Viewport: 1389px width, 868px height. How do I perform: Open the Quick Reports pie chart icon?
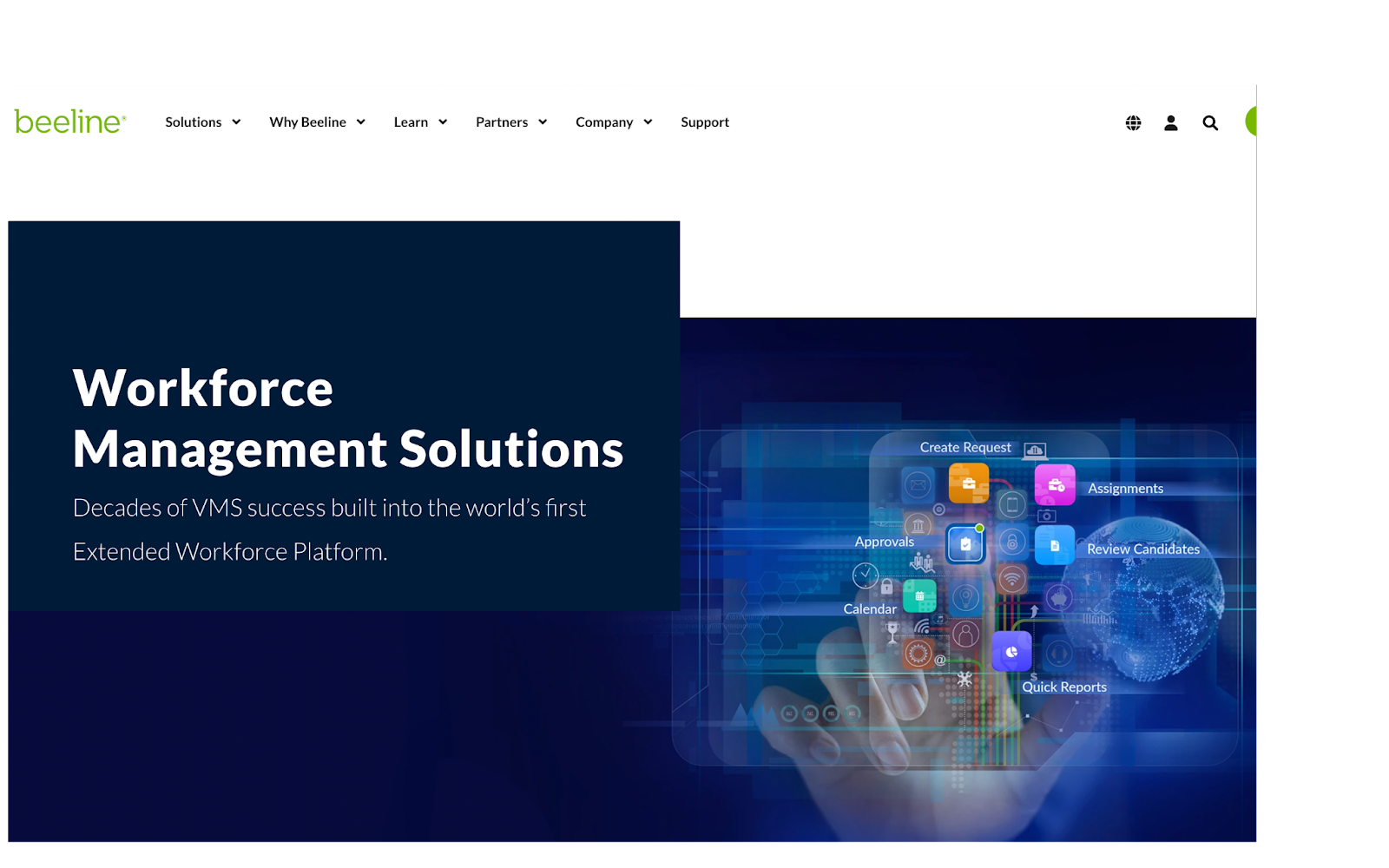pyautogui.click(x=1011, y=651)
